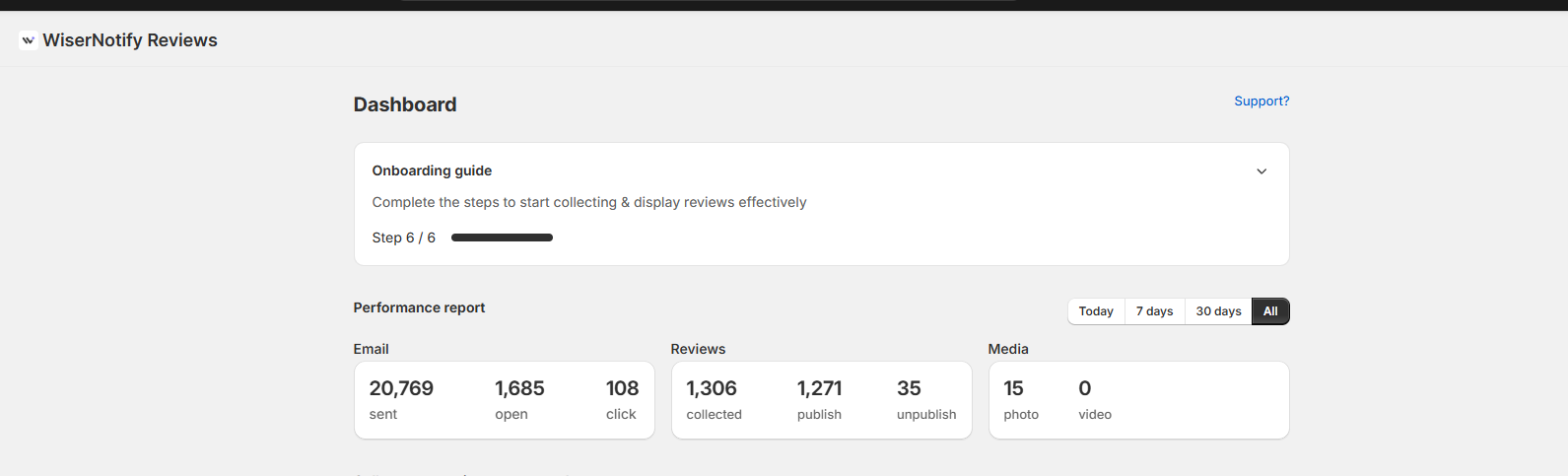Open the Support? link
Image resolution: width=1568 pixels, height=476 pixels.
point(1261,102)
